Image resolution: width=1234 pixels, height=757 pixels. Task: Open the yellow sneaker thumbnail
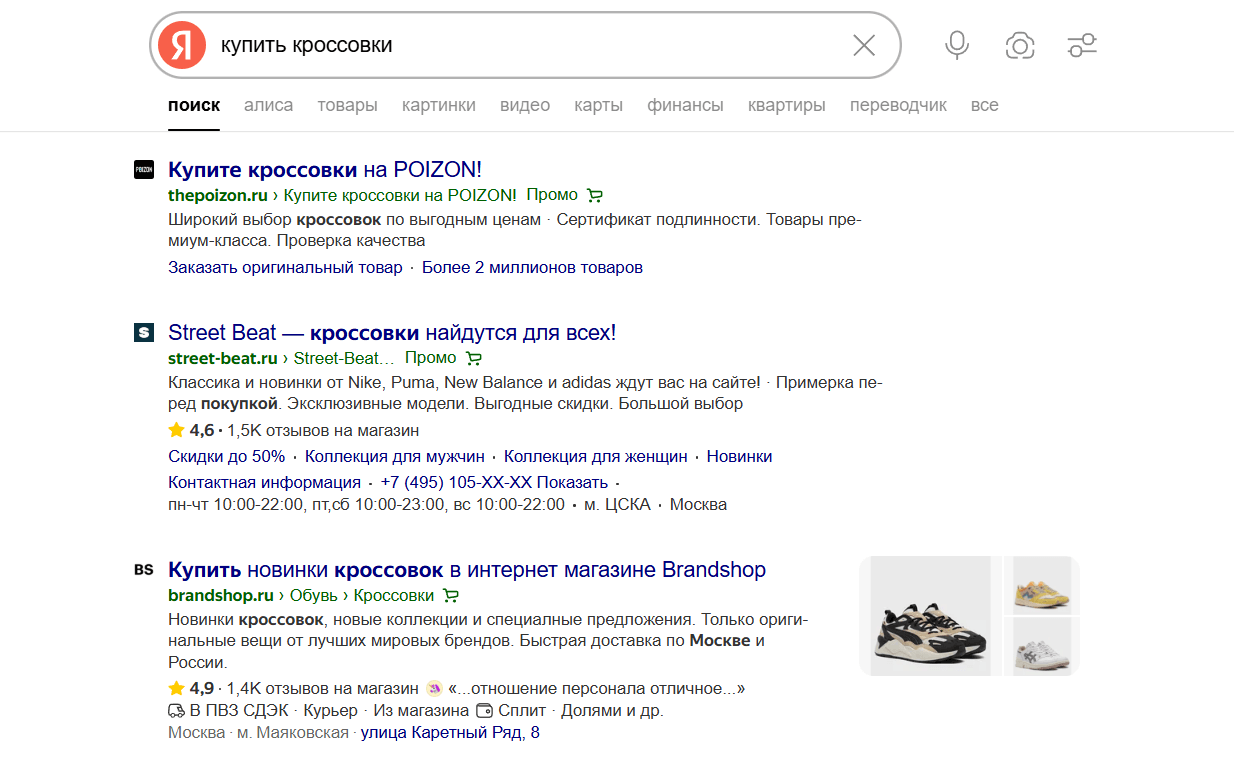click(1041, 584)
